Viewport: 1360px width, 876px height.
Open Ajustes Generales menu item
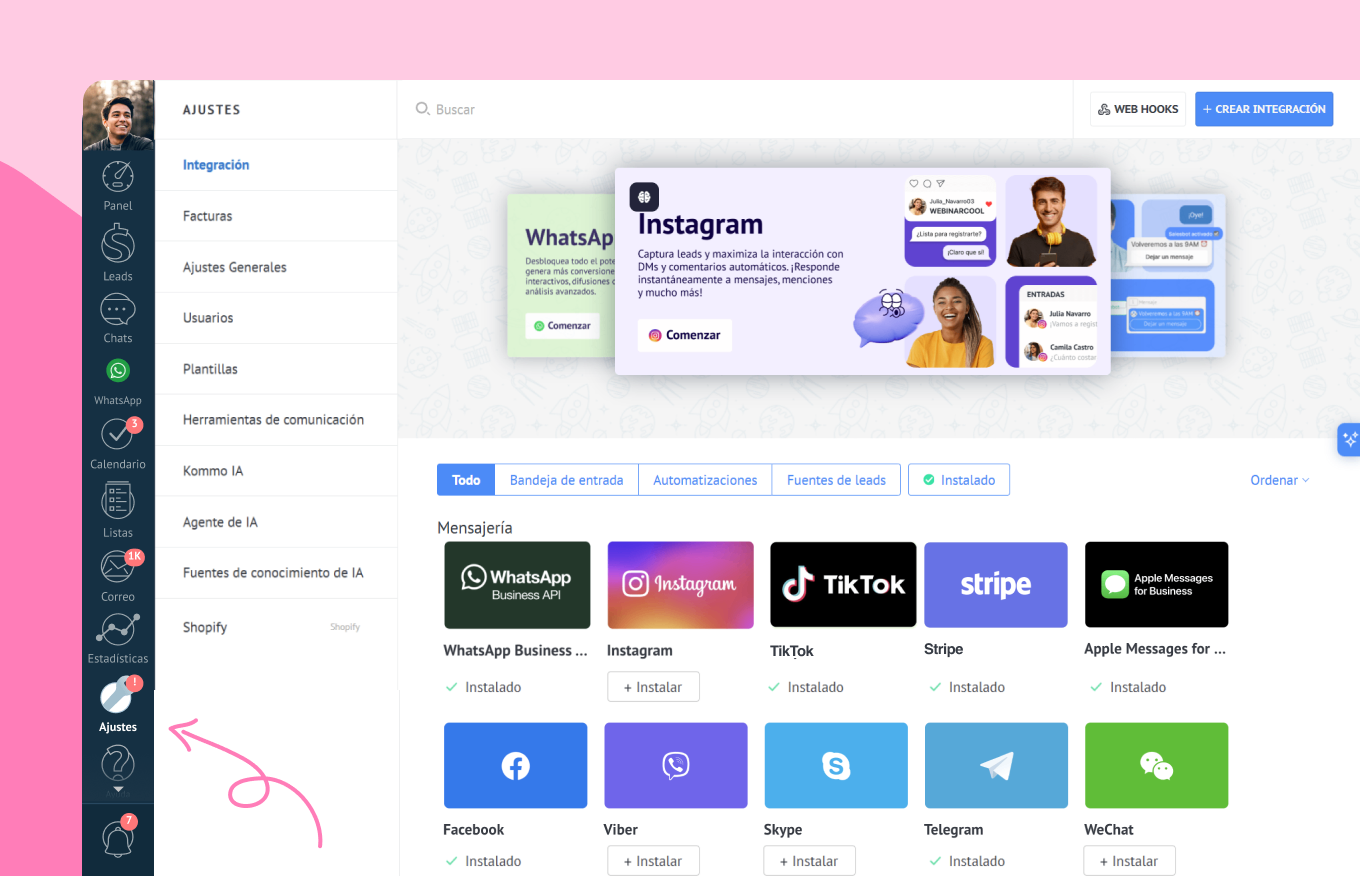276,267
